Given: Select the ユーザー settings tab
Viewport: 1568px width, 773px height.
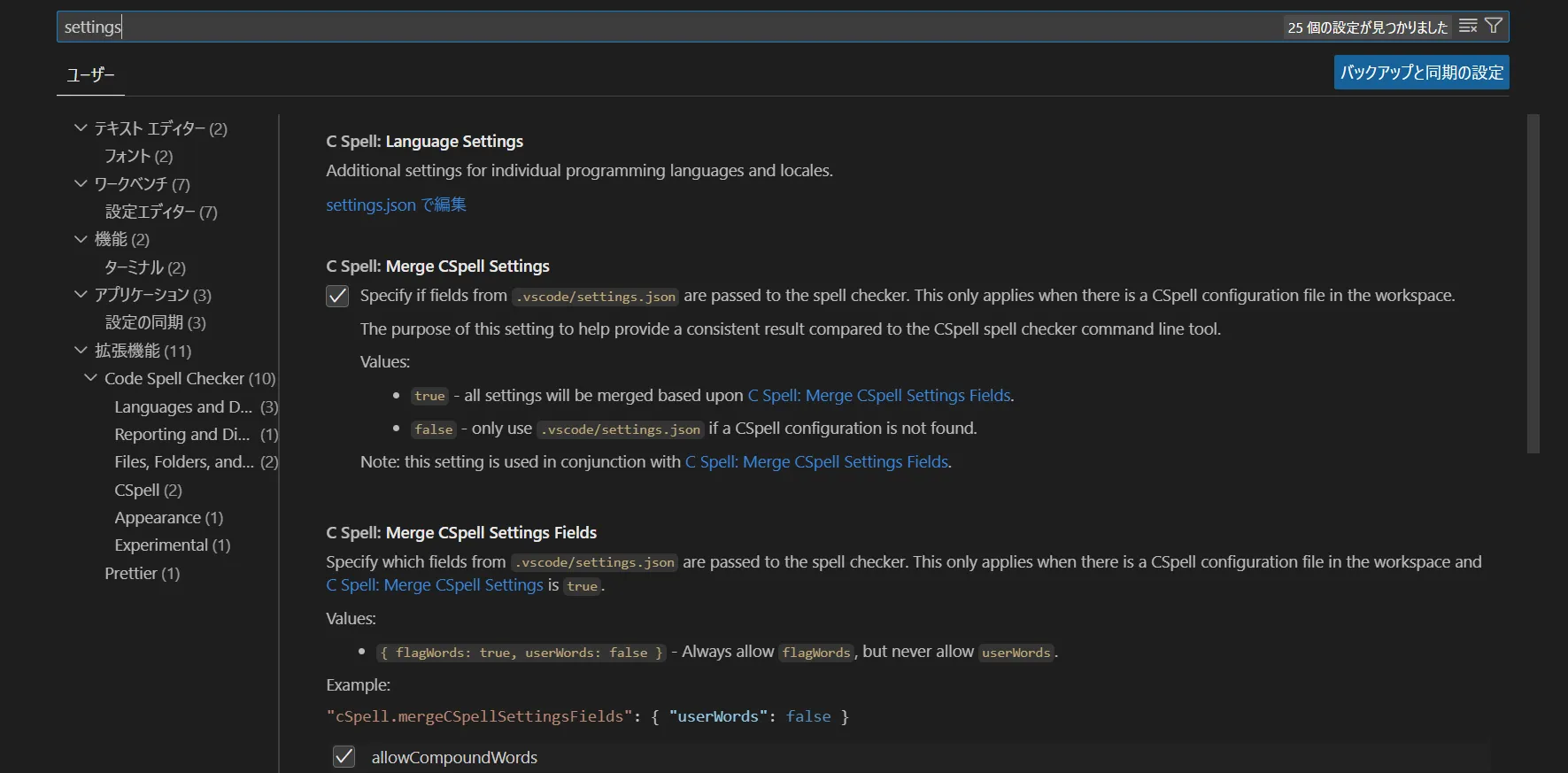Looking at the screenshot, I should pos(90,75).
